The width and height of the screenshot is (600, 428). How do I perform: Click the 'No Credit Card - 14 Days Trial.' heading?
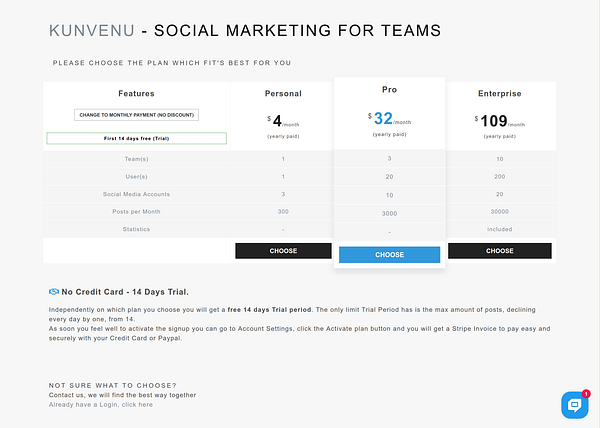(x=125, y=292)
